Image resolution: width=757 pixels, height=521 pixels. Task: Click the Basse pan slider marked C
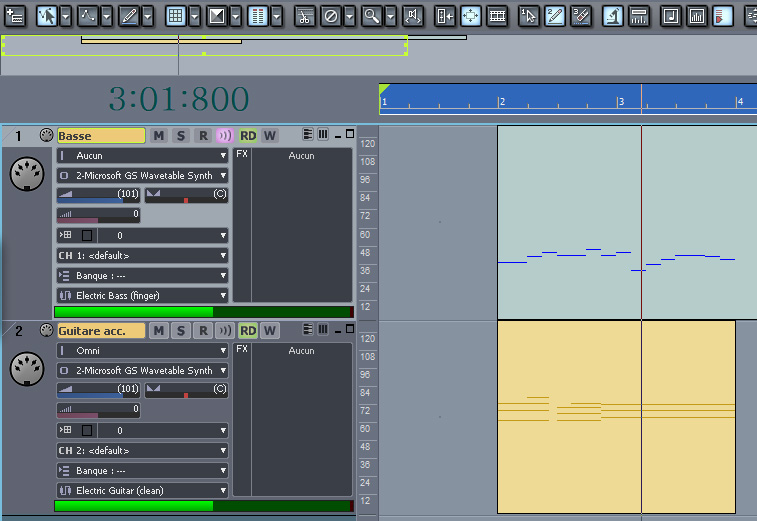186,195
